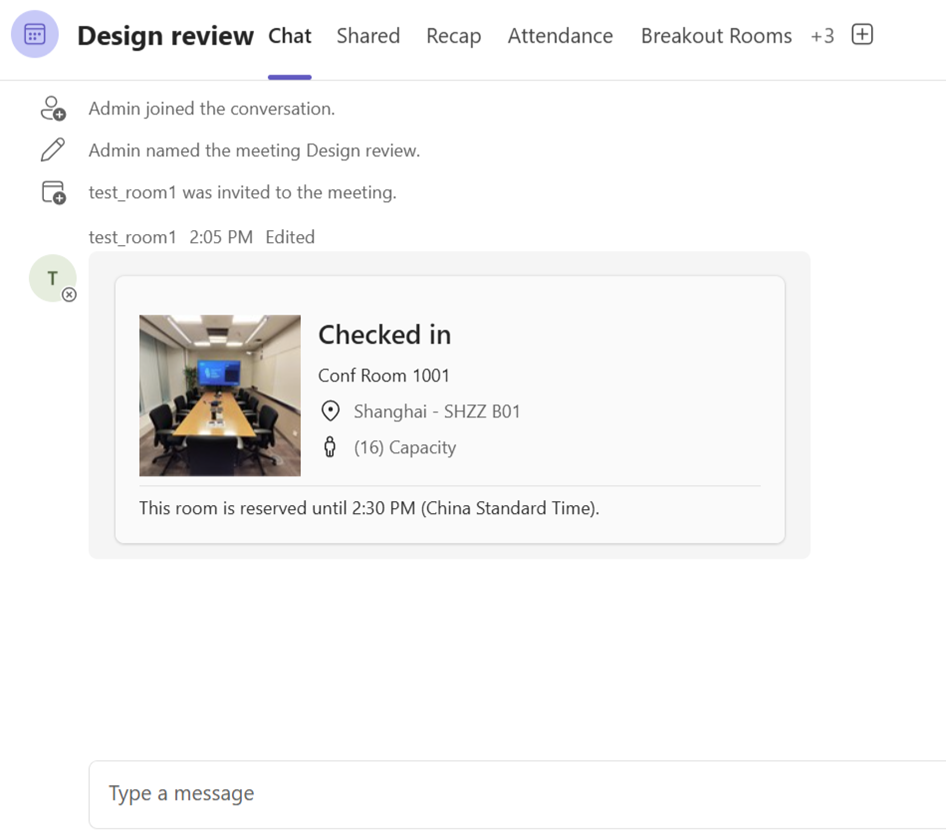
Task: Click the room-invited calendar icon
Action: tap(52, 192)
